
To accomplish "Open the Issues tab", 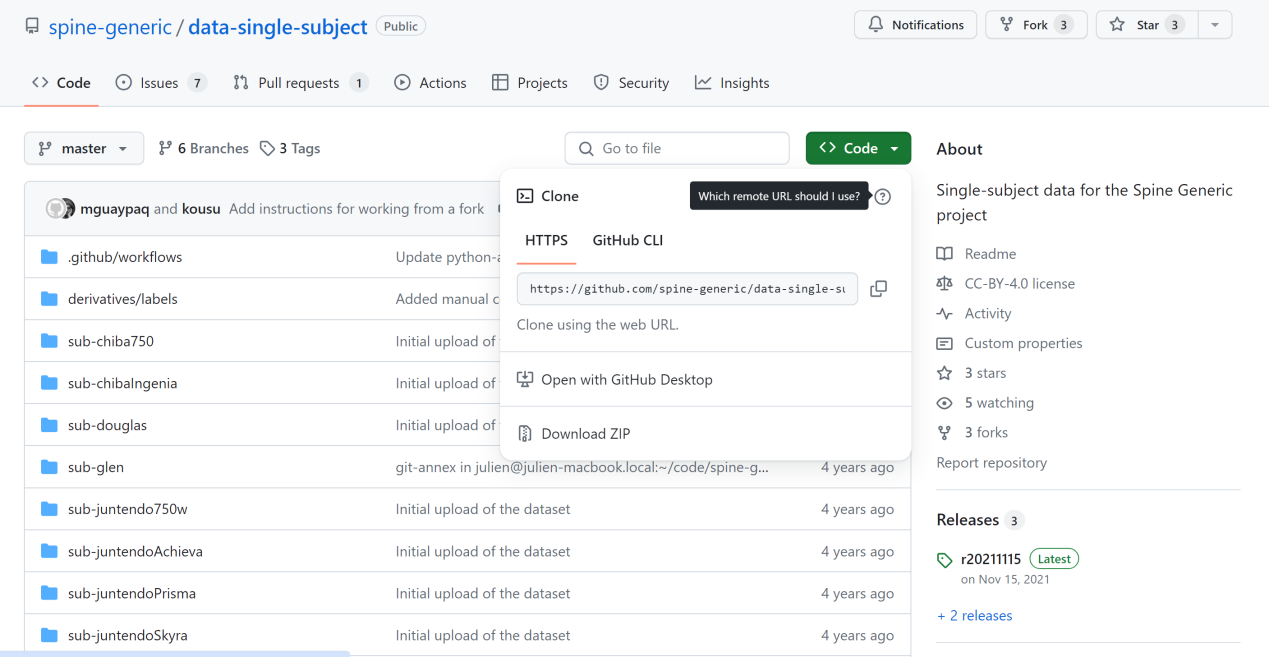I will pyautogui.click(x=160, y=83).
